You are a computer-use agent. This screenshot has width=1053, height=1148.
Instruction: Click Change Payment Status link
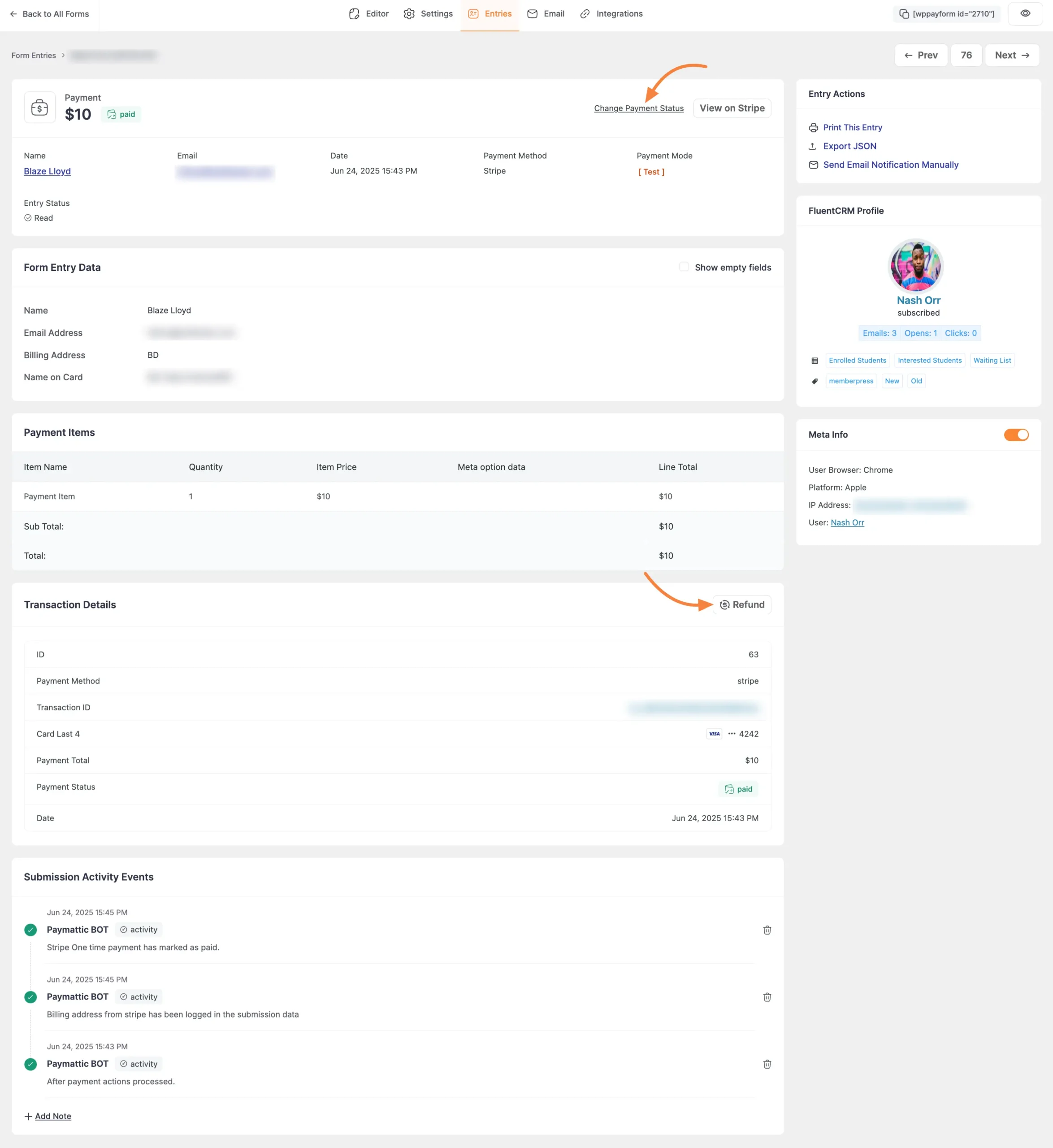tap(639, 109)
